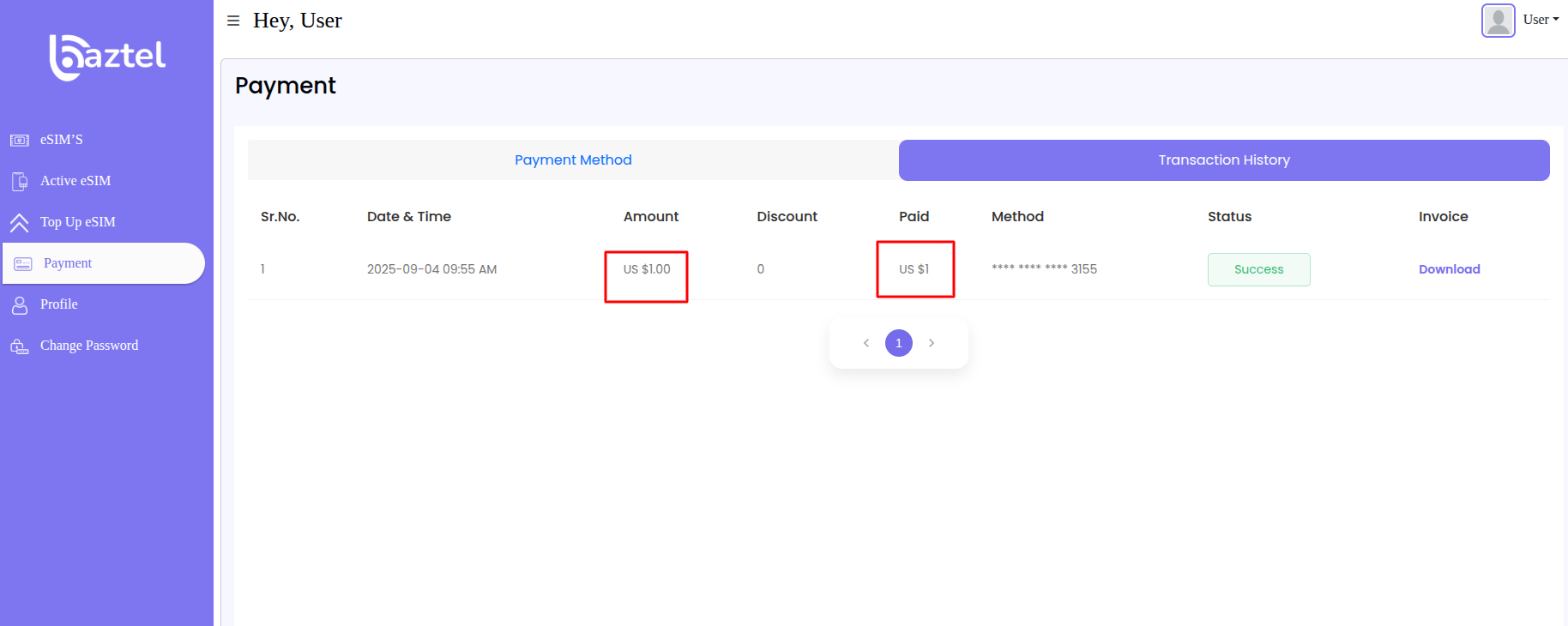The height and width of the screenshot is (626, 1568).
Task: Click the Payment card icon in sidebar
Action: pos(23,264)
